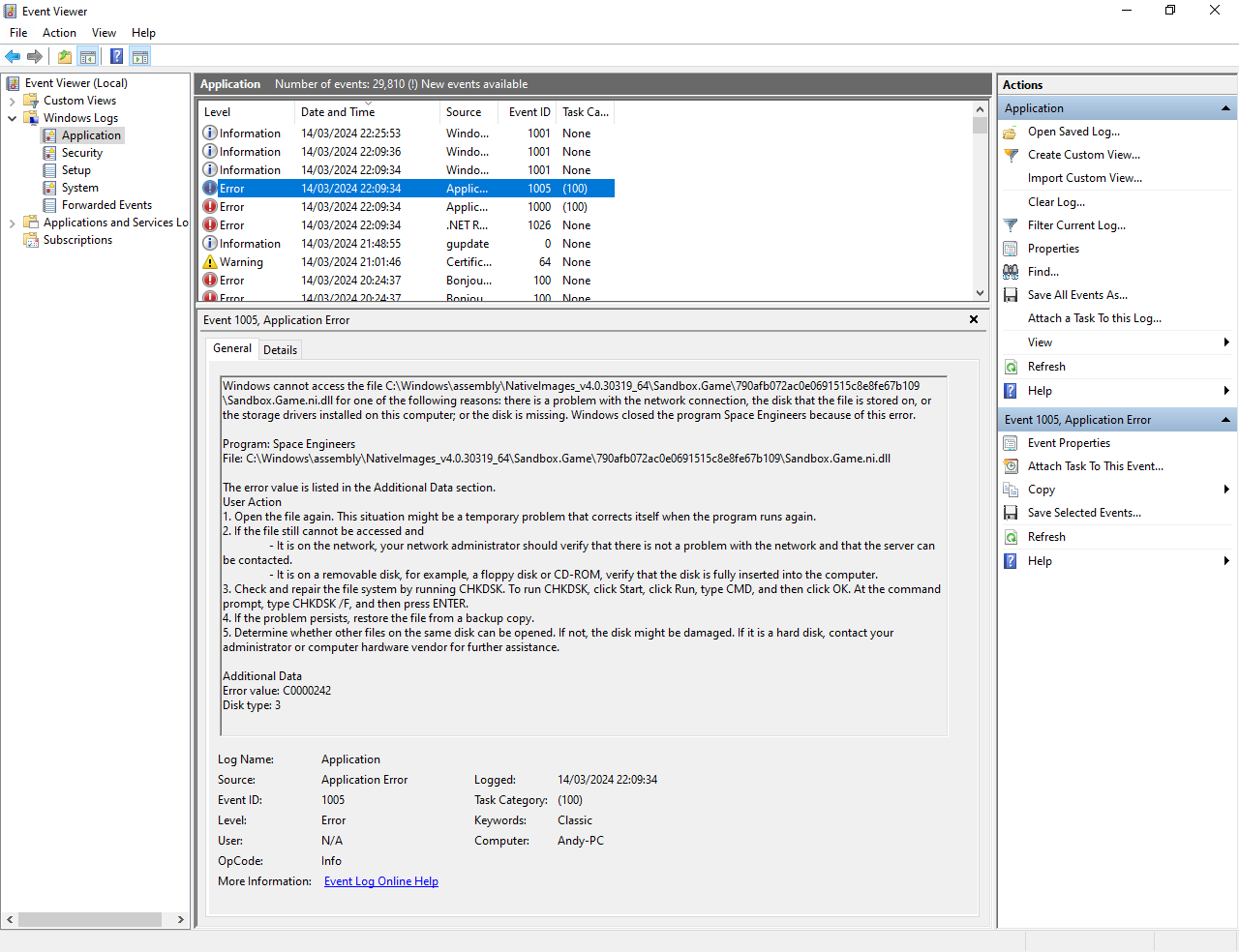Click the Up One Level folder icon
The height and width of the screenshot is (952, 1239).
(x=64, y=56)
